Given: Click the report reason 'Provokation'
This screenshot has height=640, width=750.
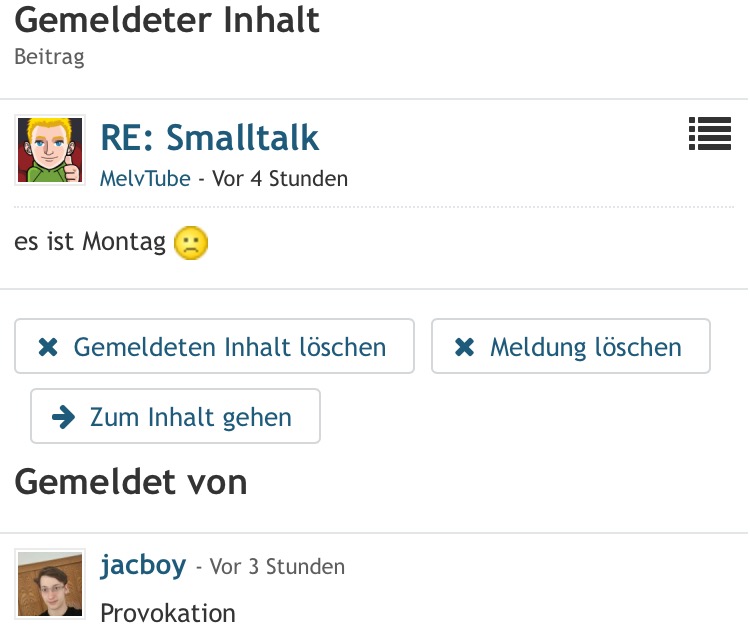Looking at the screenshot, I should pos(168,612).
